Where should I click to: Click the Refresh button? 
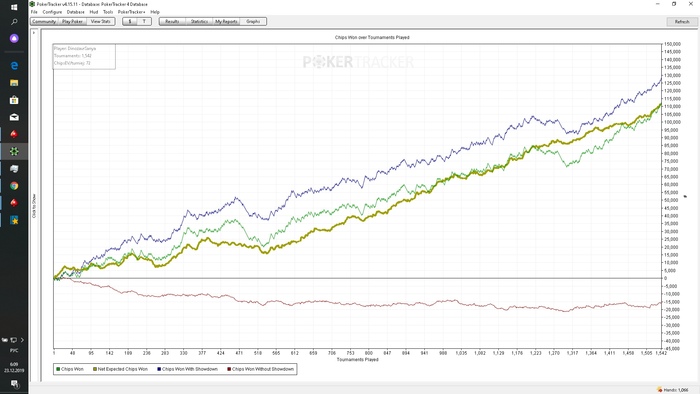click(x=682, y=21)
